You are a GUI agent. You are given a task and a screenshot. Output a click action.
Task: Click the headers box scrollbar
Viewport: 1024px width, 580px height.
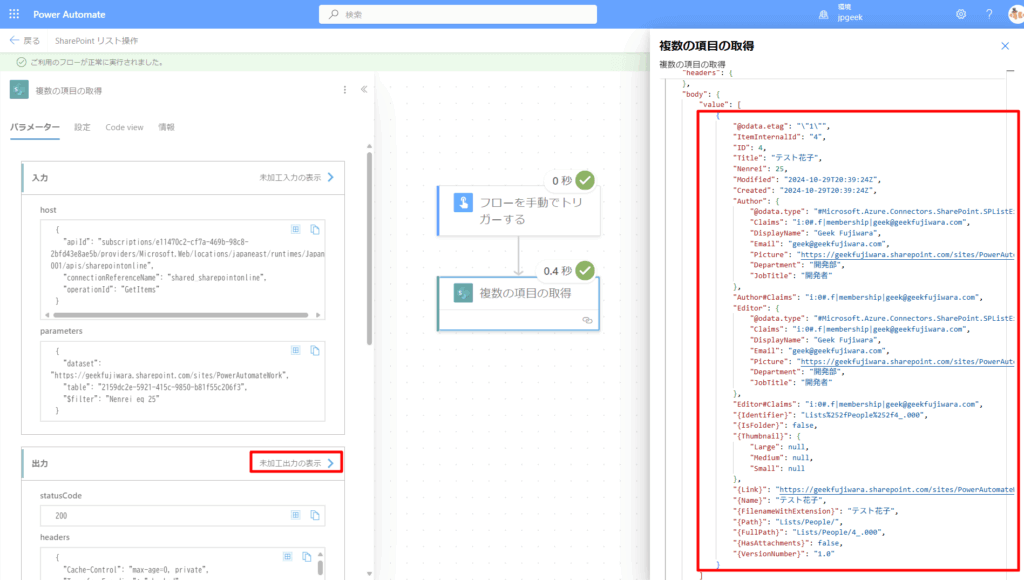point(320,568)
